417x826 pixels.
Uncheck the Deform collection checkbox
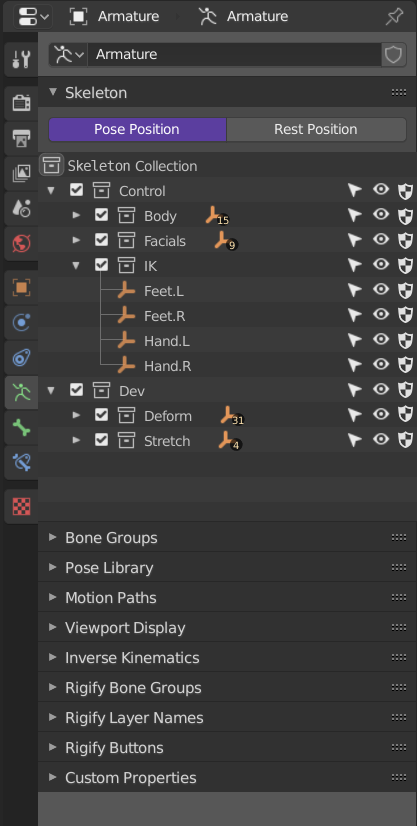tap(102, 415)
